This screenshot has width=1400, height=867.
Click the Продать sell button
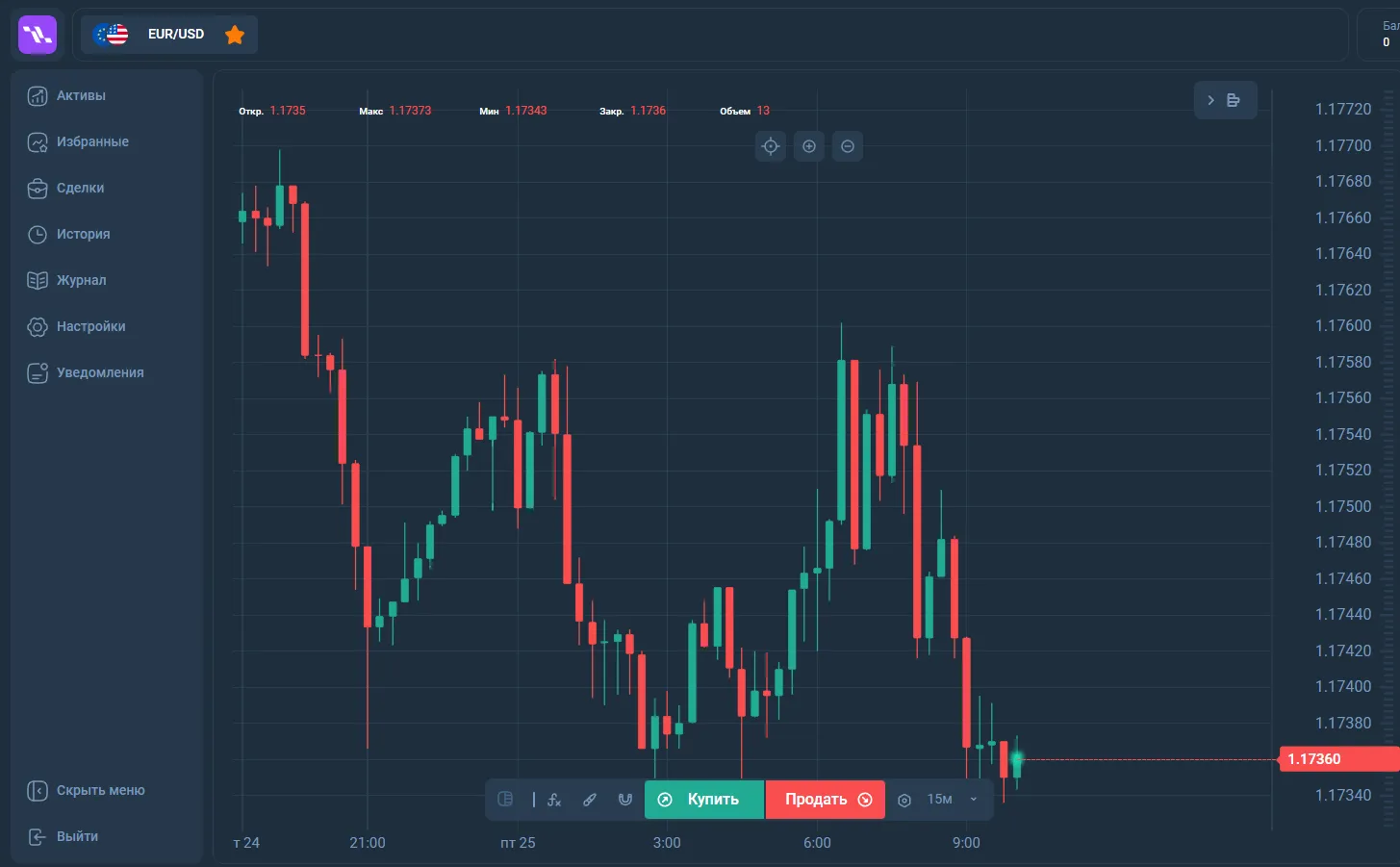point(826,800)
